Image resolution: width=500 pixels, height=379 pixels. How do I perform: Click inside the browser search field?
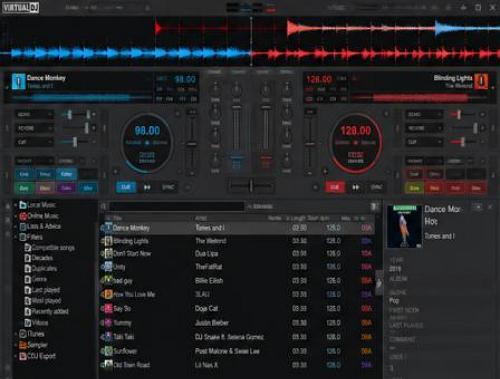177,206
